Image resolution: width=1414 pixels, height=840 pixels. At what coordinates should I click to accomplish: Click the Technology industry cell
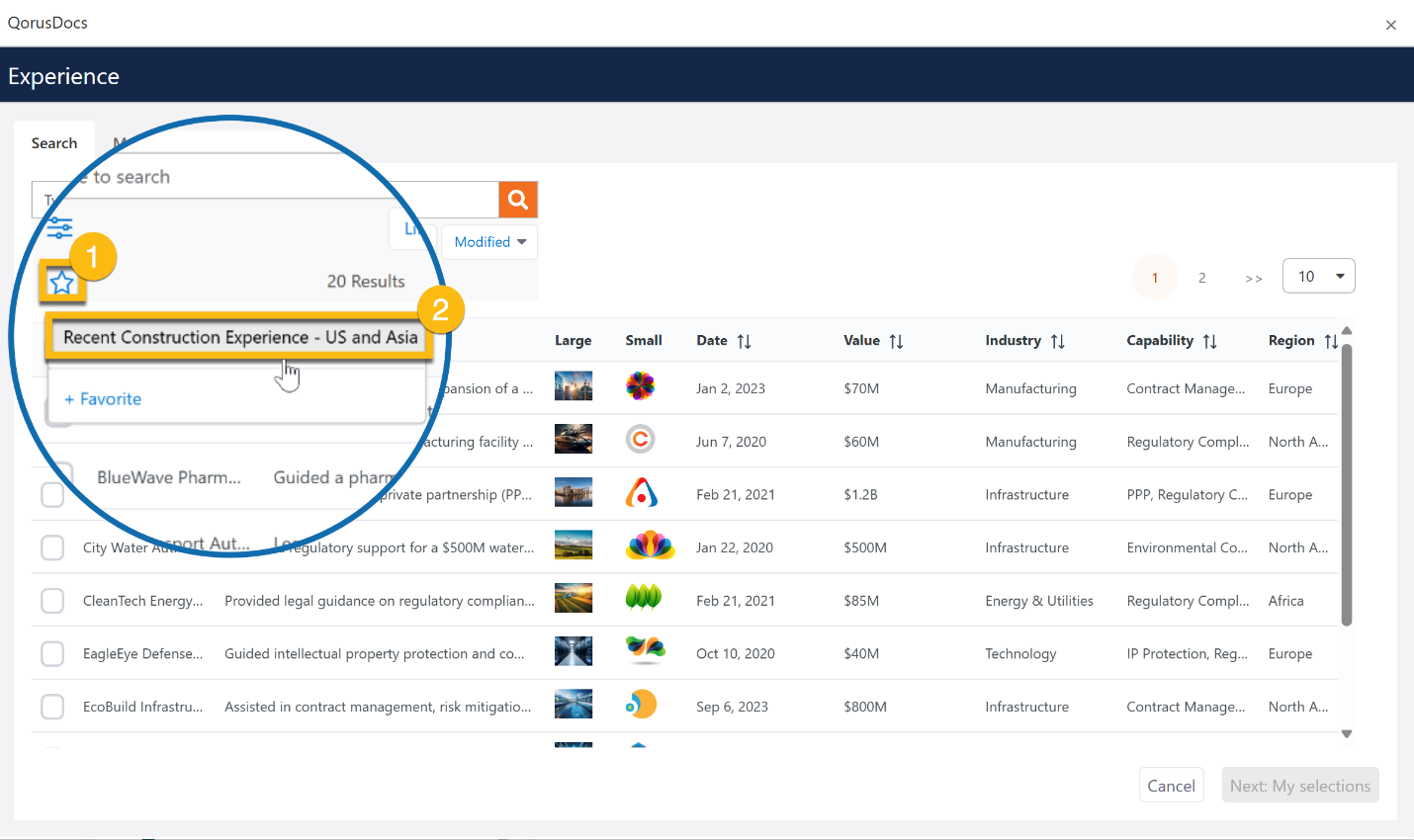coord(1020,653)
